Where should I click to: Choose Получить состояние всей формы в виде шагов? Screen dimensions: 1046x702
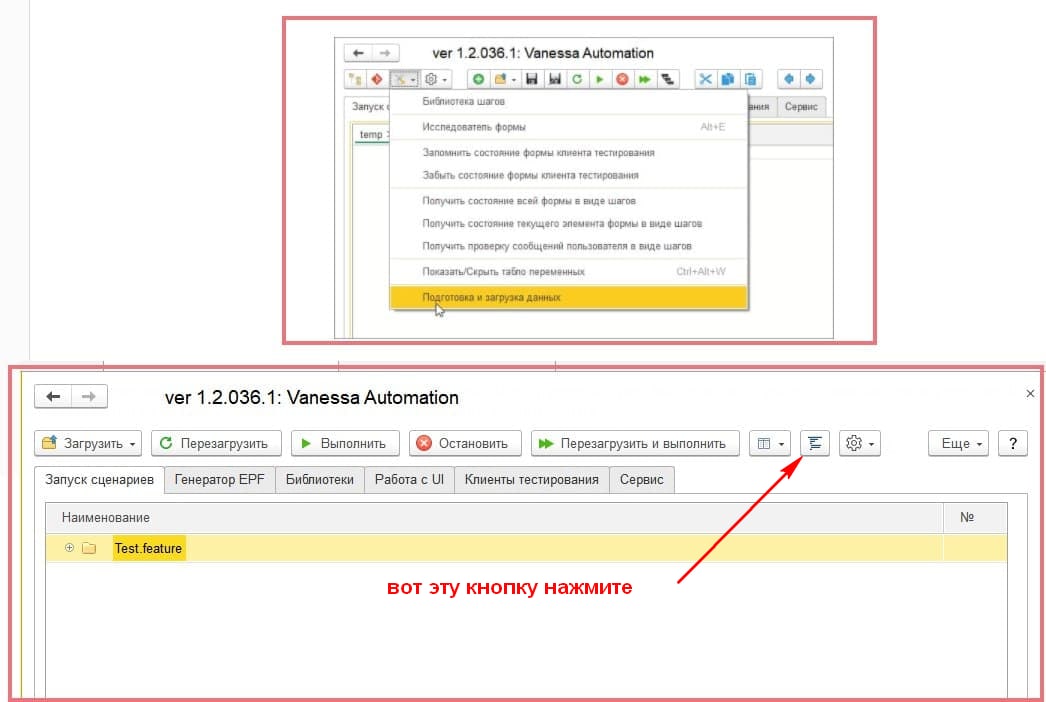[568, 201]
